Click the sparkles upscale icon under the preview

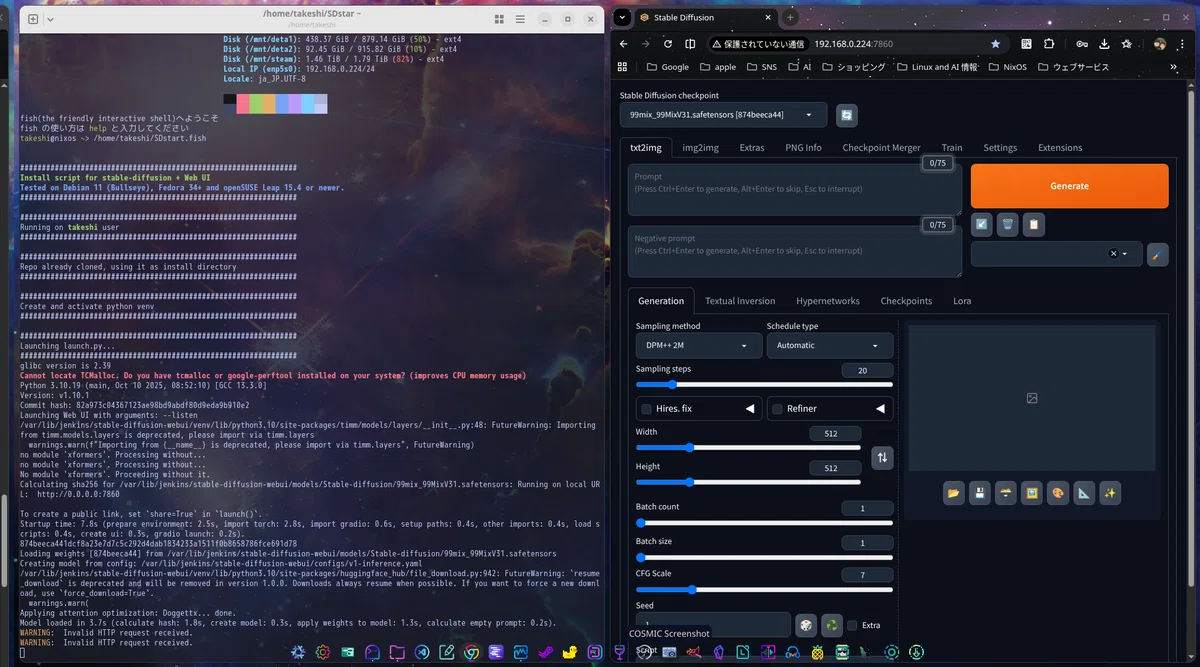[x=1110, y=493]
